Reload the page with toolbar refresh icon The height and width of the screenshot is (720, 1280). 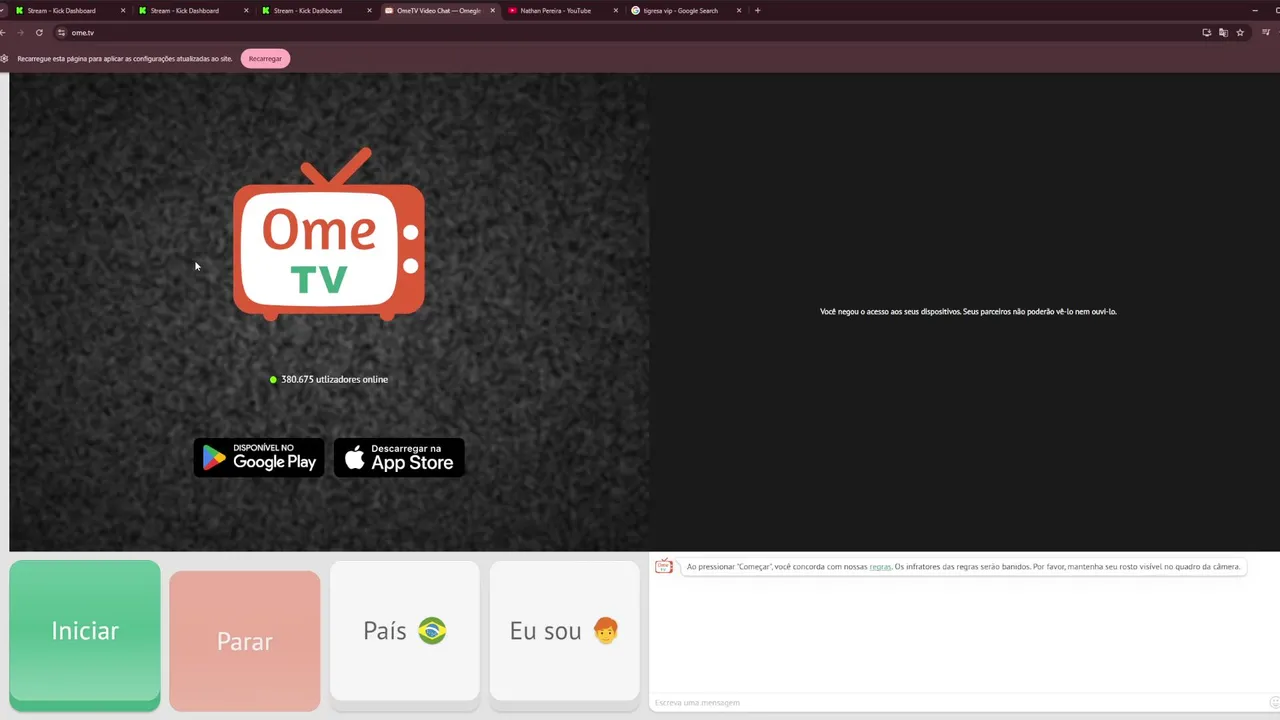(39, 33)
